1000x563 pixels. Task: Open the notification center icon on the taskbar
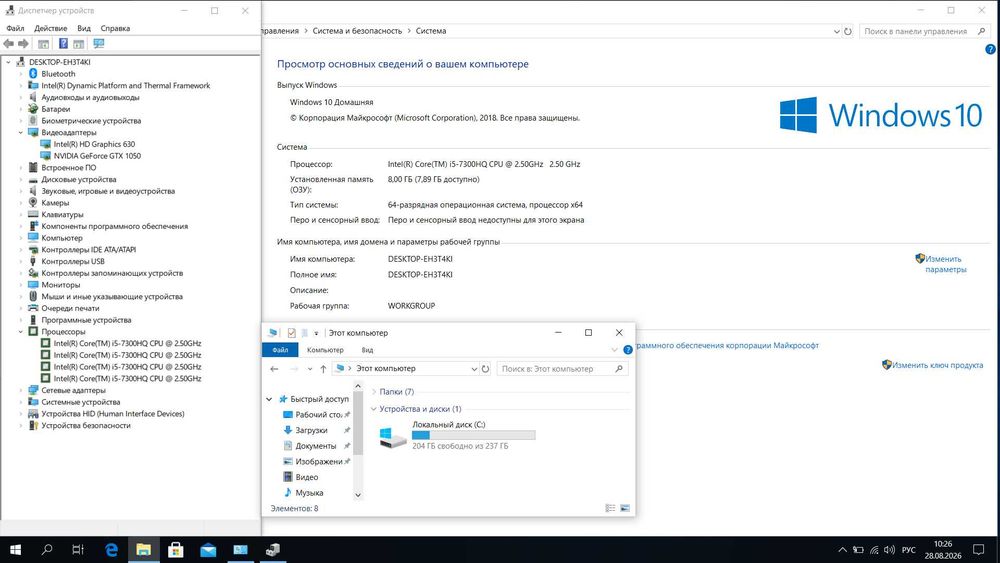(x=978, y=550)
